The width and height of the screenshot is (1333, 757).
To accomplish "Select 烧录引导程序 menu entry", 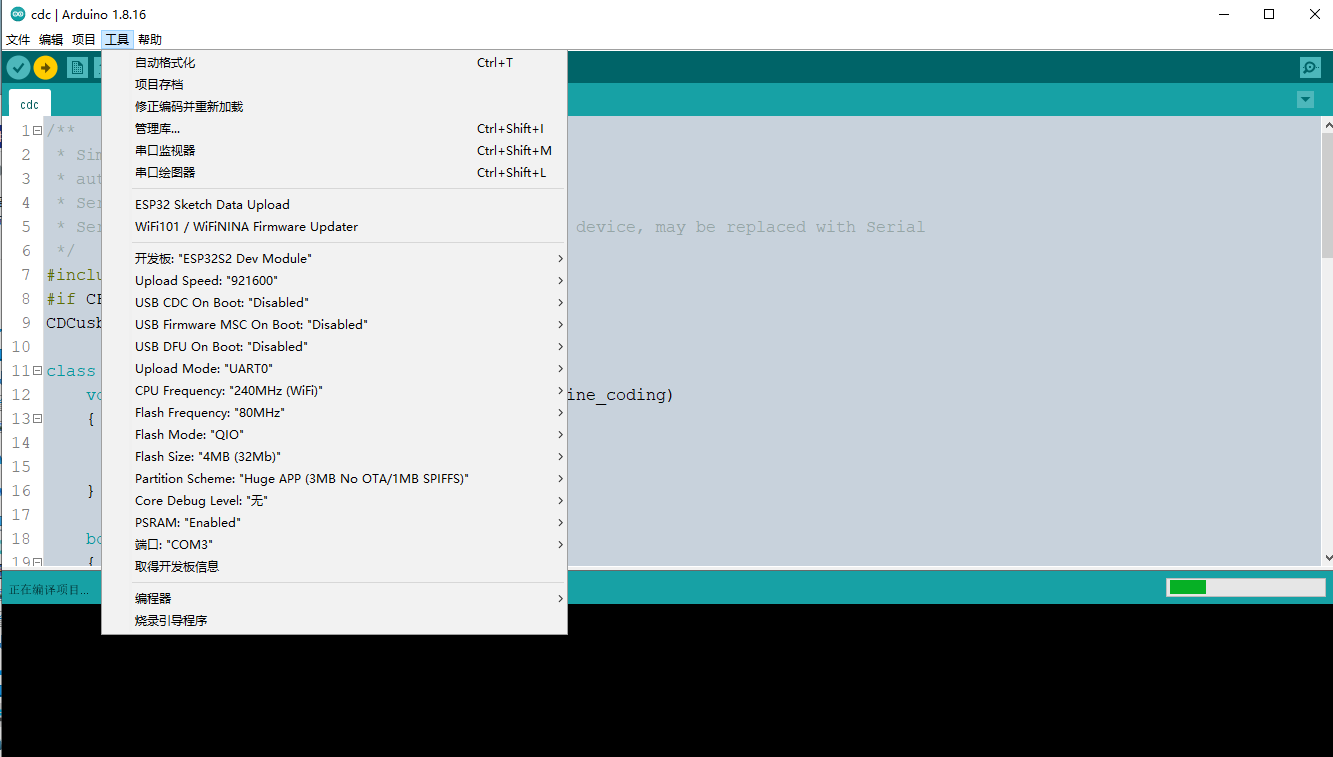I will click(x=334, y=621).
